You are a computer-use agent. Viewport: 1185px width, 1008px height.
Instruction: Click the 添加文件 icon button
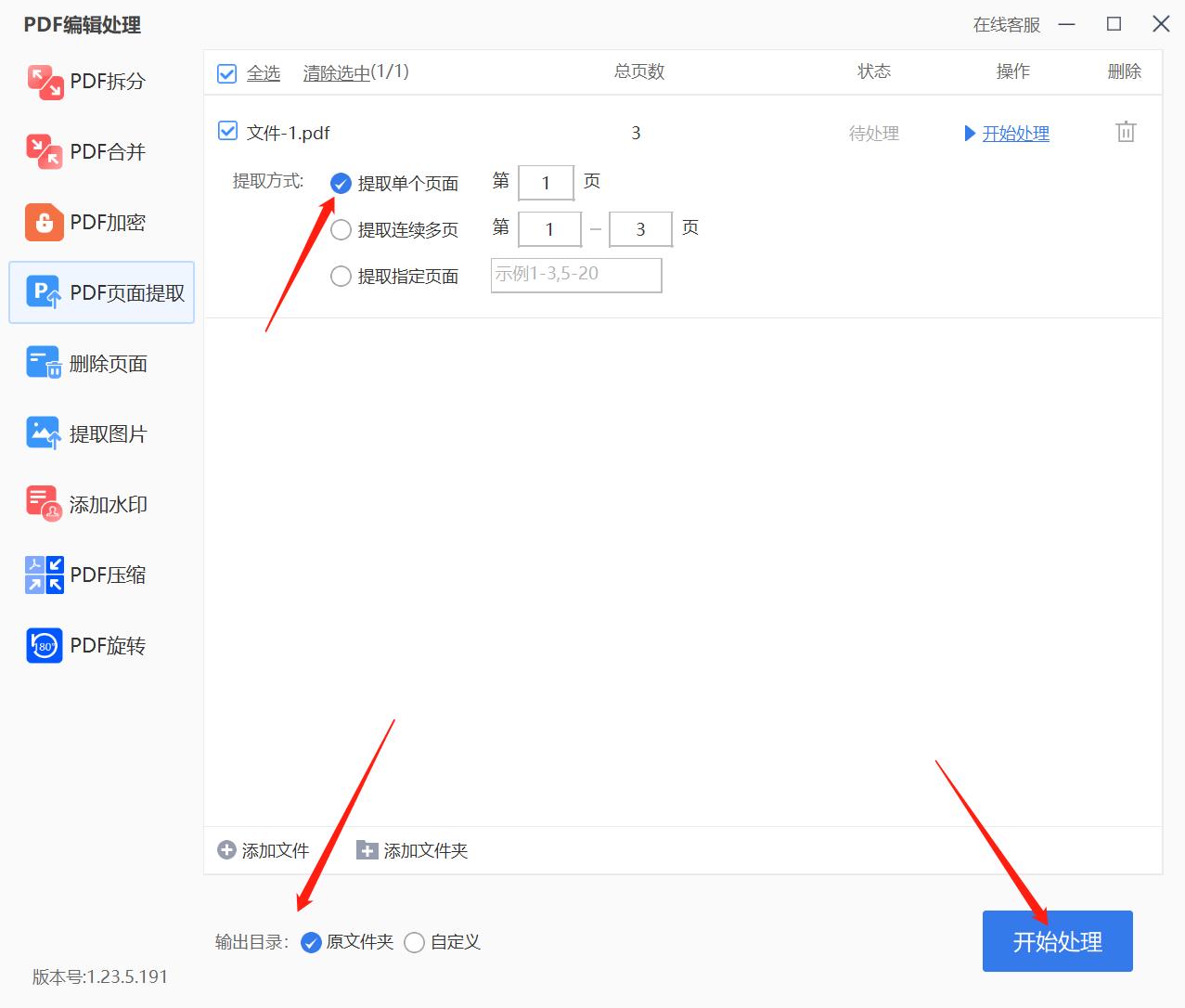click(x=225, y=849)
